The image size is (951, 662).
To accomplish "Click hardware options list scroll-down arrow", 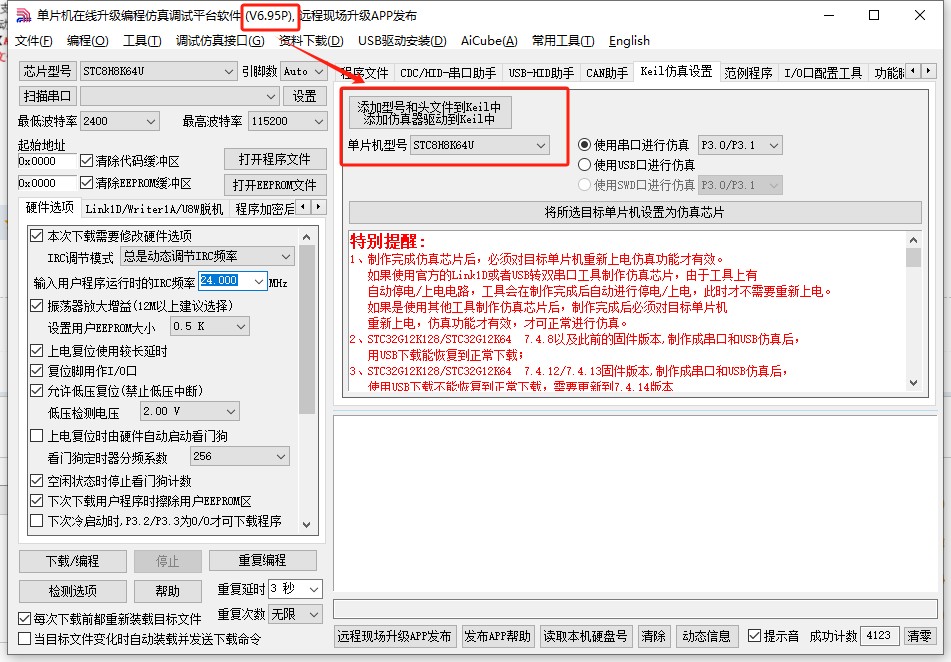I will [x=307, y=523].
